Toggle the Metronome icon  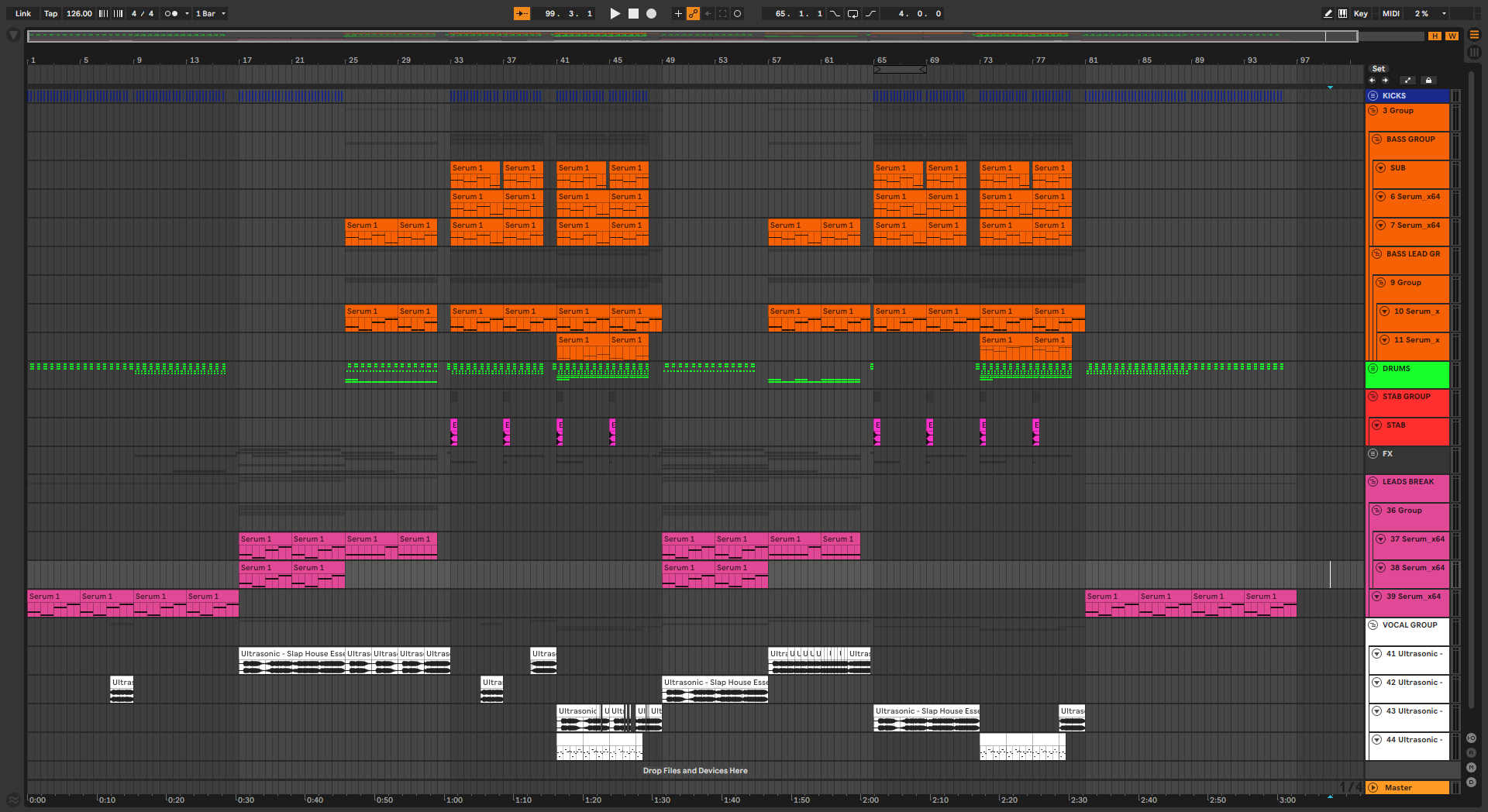click(171, 13)
